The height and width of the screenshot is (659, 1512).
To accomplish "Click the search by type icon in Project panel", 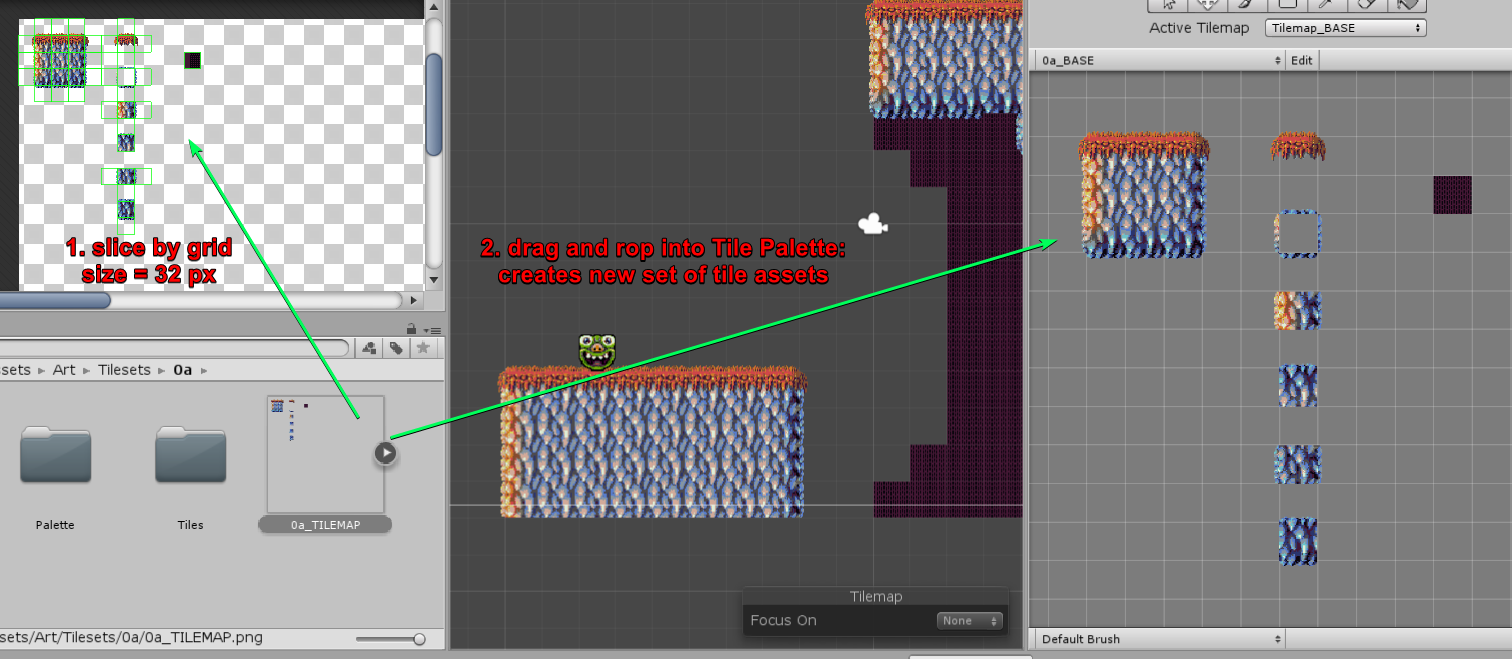I will (x=369, y=347).
